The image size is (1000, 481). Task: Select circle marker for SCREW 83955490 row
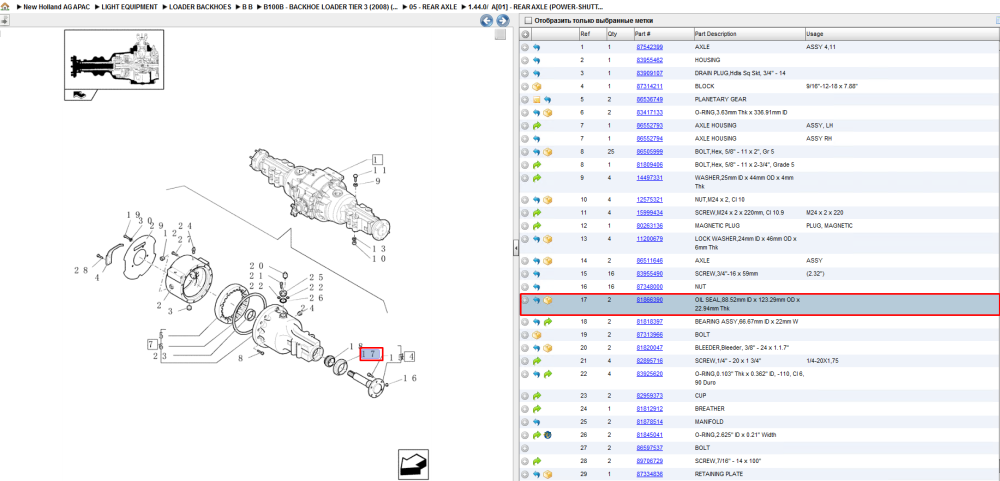pyautogui.click(x=525, y=274)
